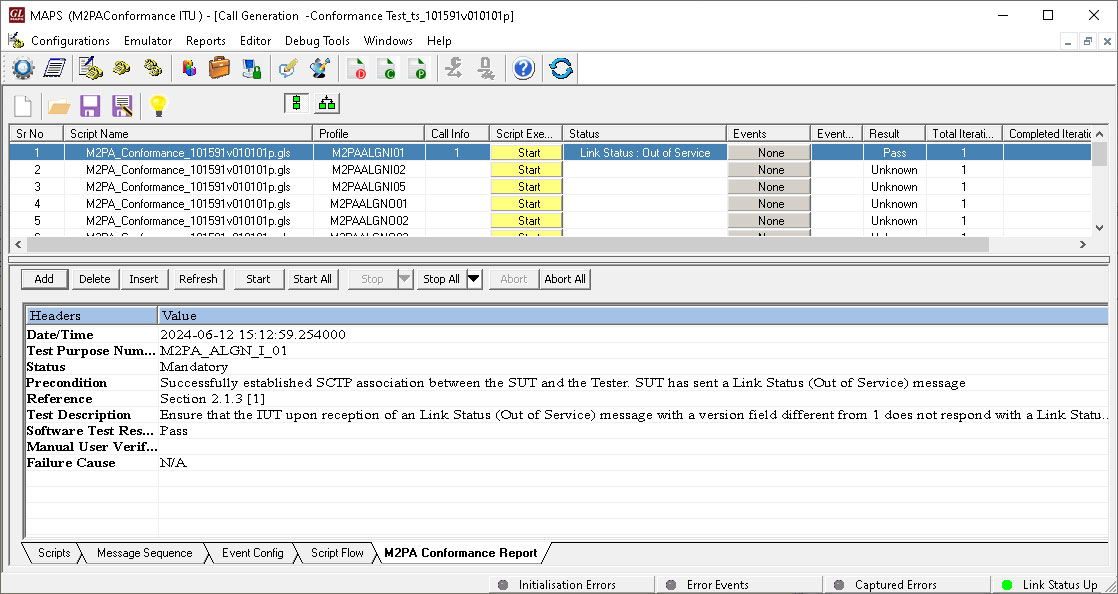Select the M2PAALGNO02 profile cell

pyautogui.click(x=369, y=221)
